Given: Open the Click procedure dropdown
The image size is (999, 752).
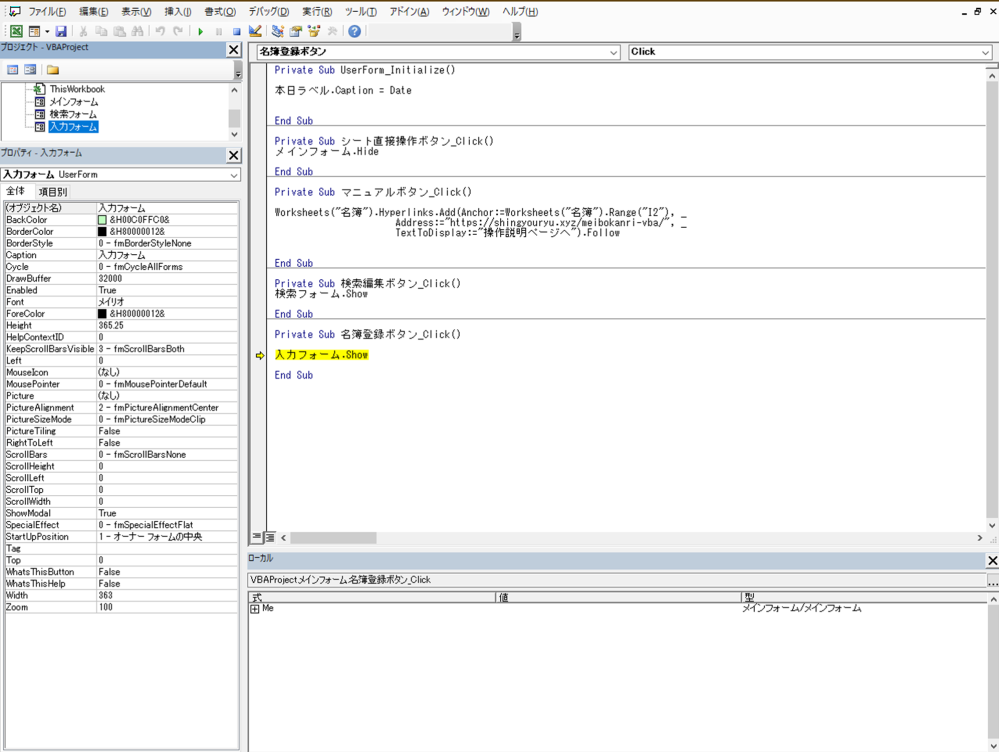Looking at the screenshot, I should [x=986, y=51].
